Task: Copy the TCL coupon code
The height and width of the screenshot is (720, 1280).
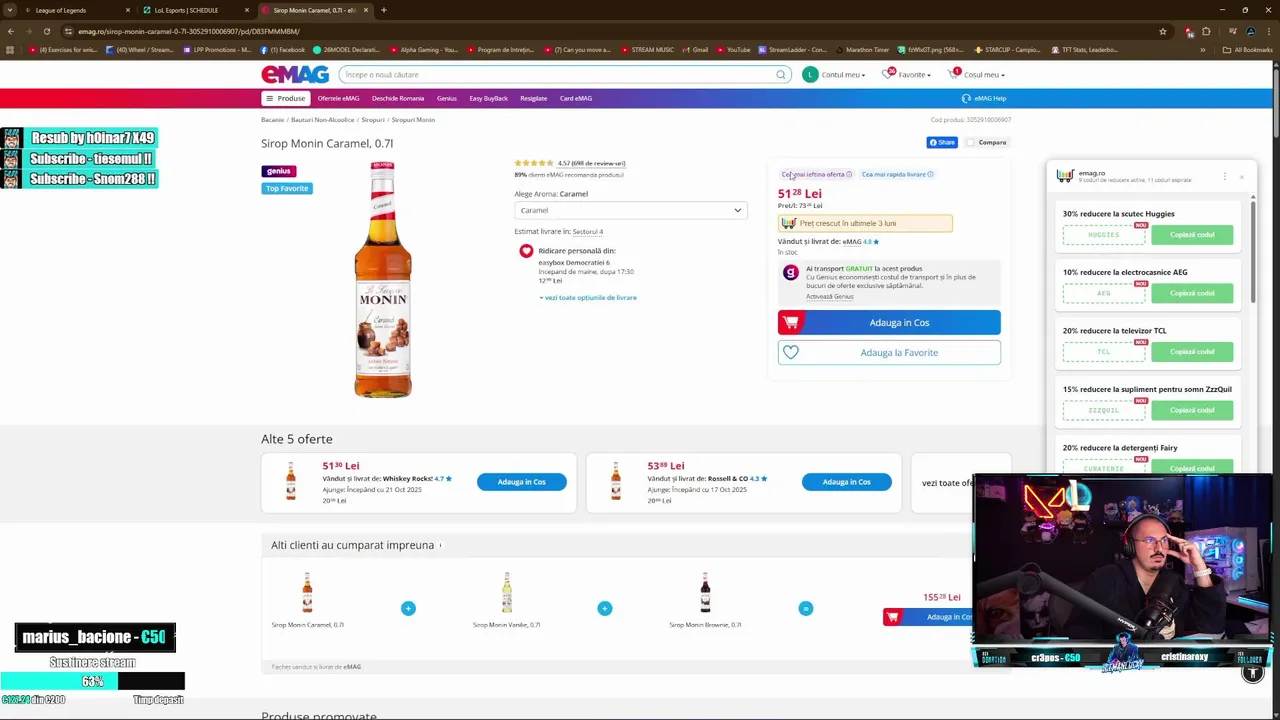Action: point(1192,352)
